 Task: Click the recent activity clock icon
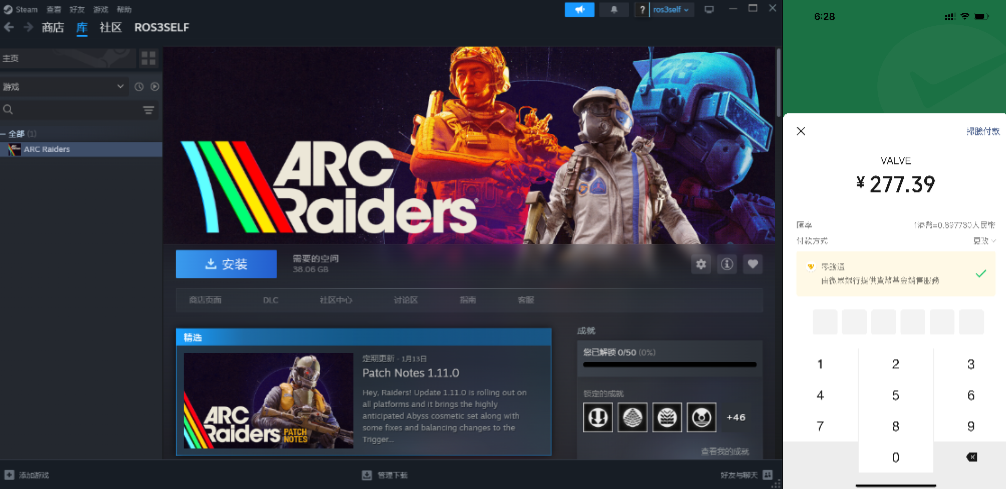(139, 87)
